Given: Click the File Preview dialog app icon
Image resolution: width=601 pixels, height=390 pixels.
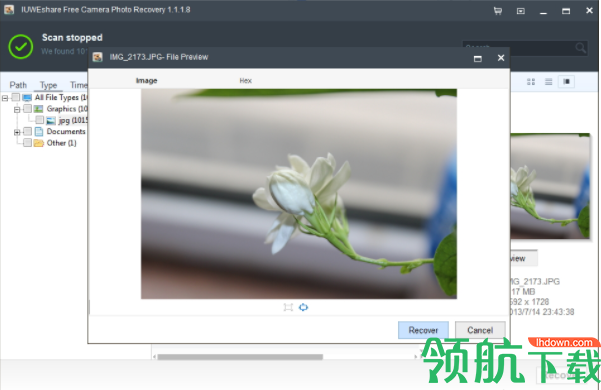Looking at the screenshot, I should [x=98, y=57].
